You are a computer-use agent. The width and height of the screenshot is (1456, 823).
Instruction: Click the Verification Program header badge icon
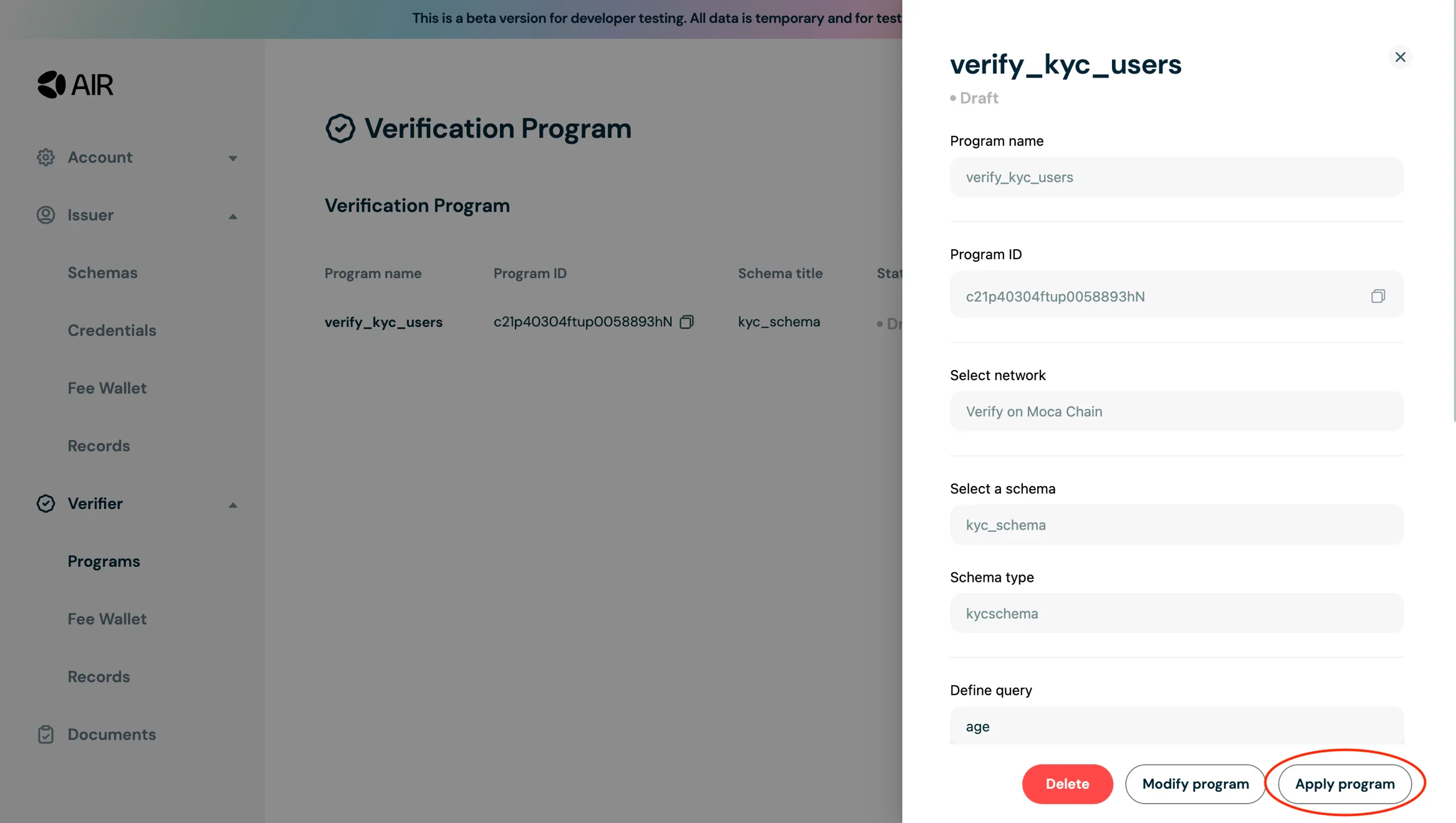click(340, 128)
